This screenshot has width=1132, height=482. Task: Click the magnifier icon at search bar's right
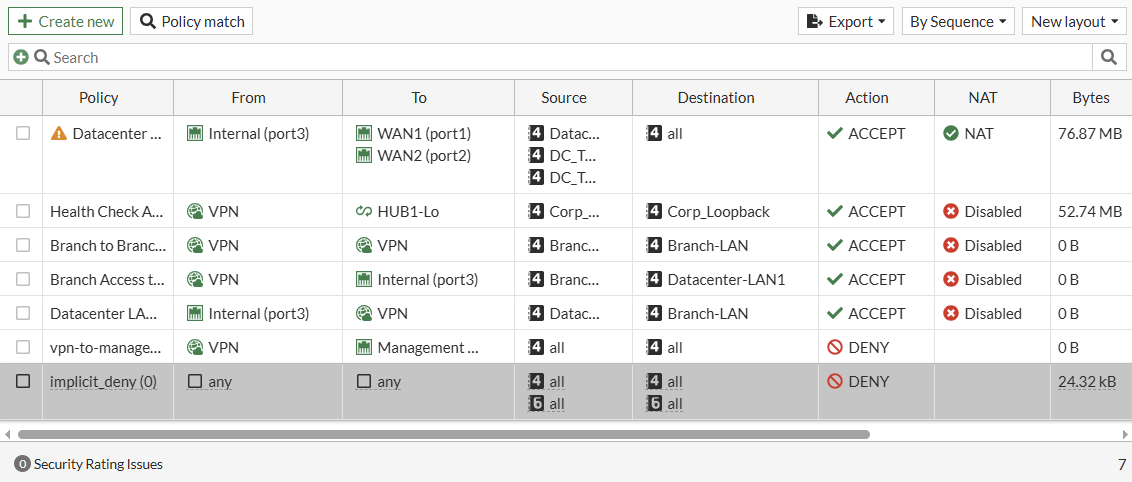point(1108,57)
